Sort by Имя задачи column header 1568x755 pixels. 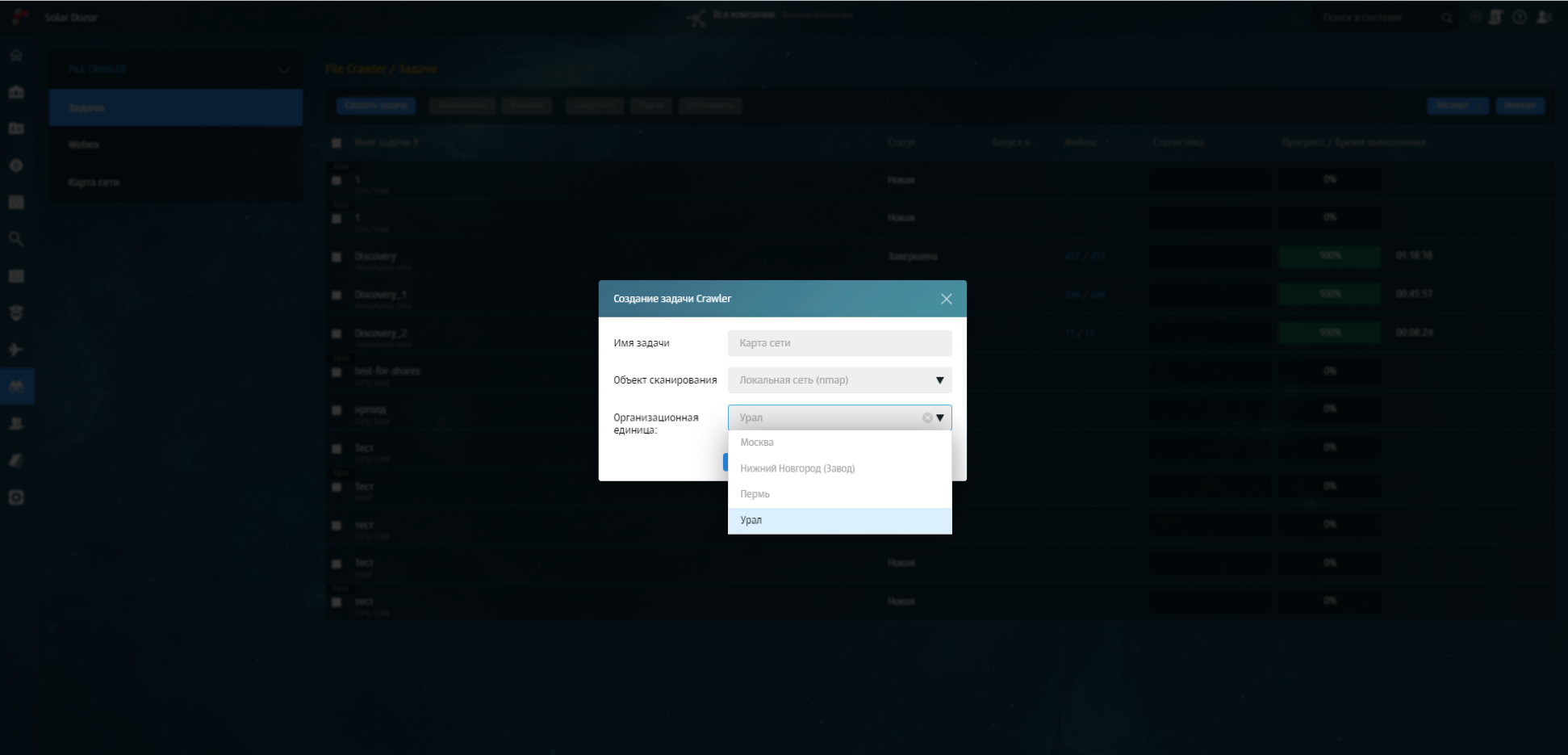[x=387, y=143]
